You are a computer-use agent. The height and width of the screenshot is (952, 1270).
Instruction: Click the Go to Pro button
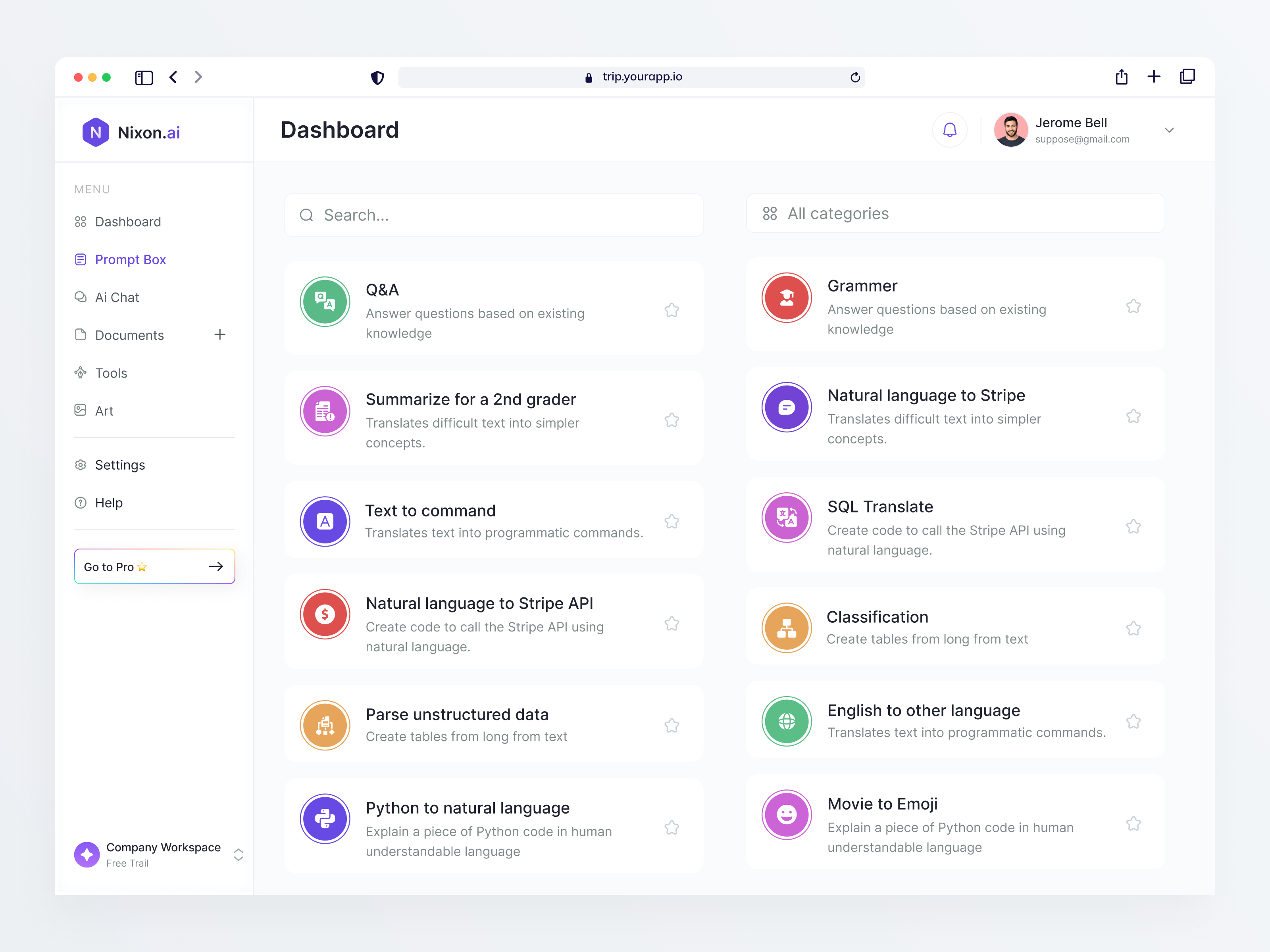tap(154, 566)
